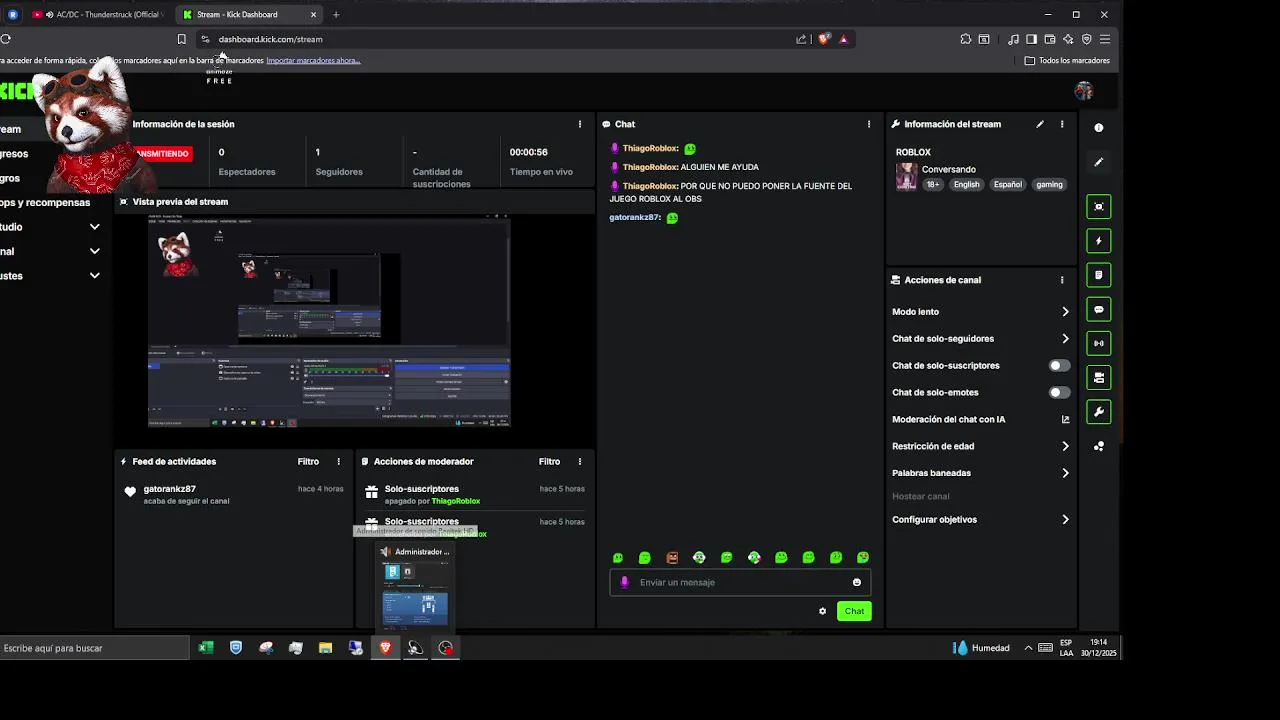Click the Conversando category thumbnail
Screen dimensions: 1280x720
click(x=906, y=176)
